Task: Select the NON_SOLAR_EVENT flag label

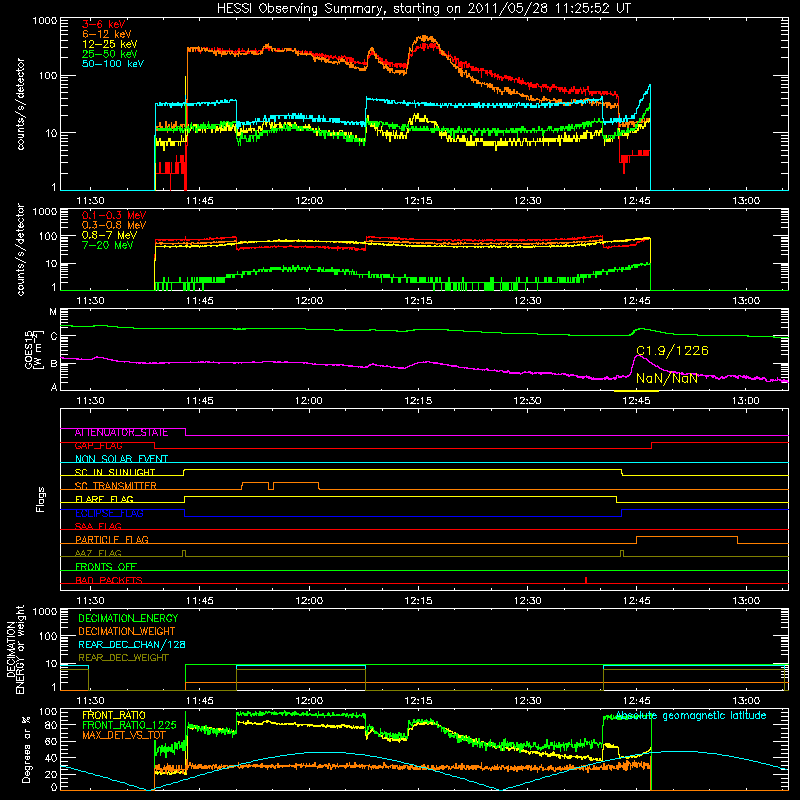Action: [x=121, y=459]
